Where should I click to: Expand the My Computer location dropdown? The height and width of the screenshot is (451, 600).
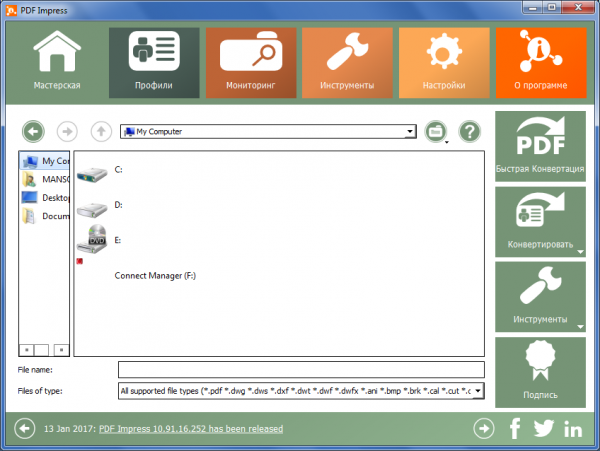pyautogui.click(x=410, y=132)
